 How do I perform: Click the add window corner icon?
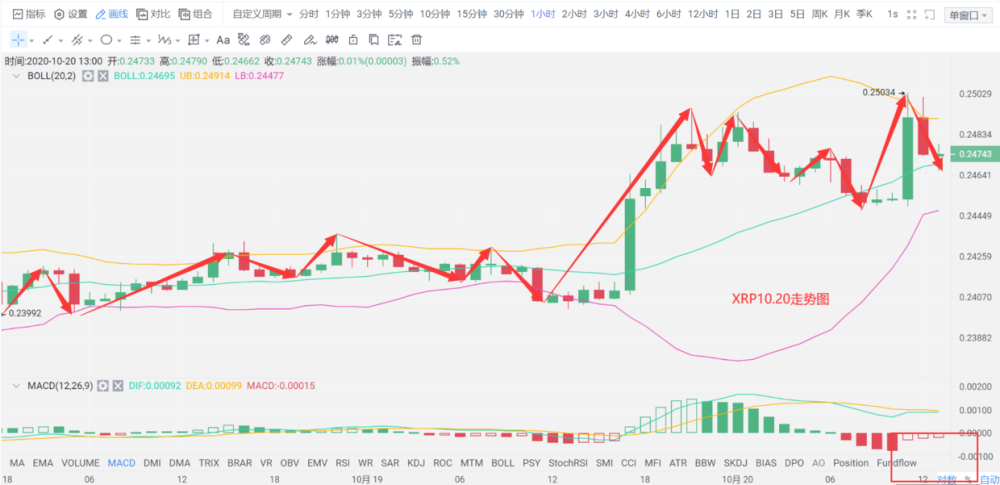tap(930, 15)
